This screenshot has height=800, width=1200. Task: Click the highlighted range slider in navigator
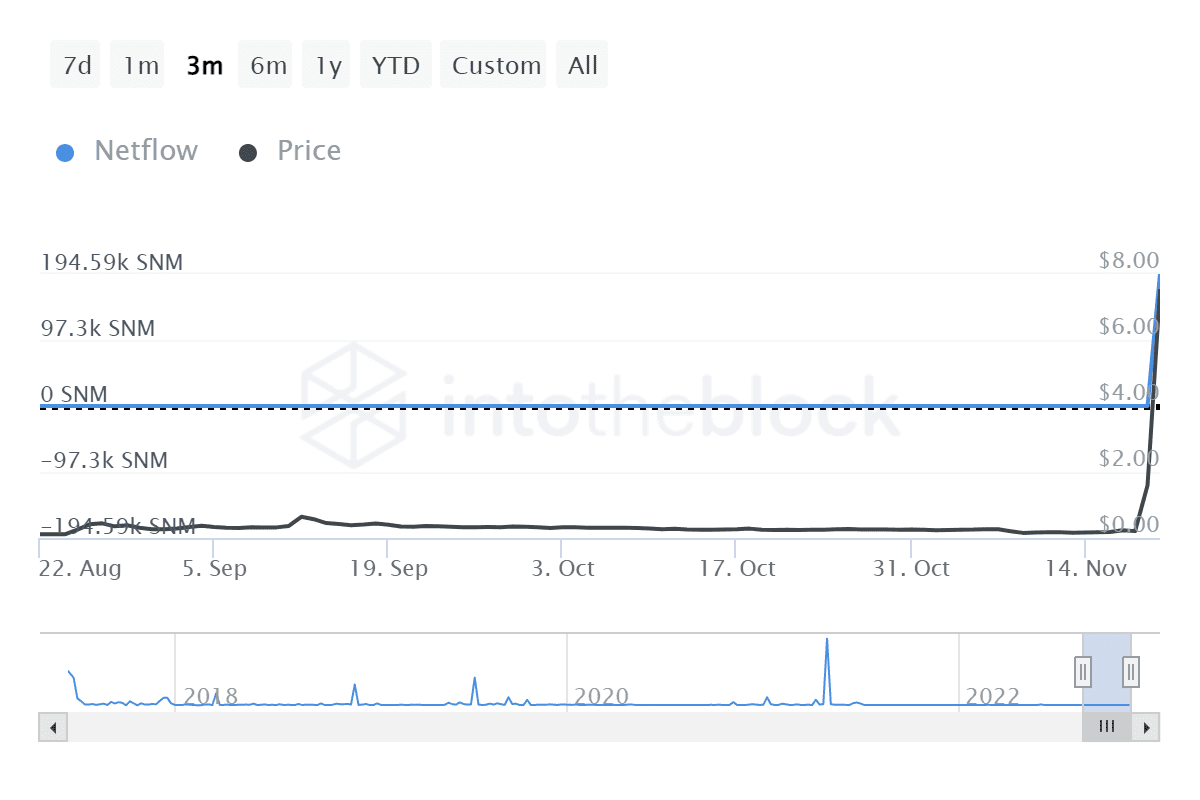pos(1106,672)
